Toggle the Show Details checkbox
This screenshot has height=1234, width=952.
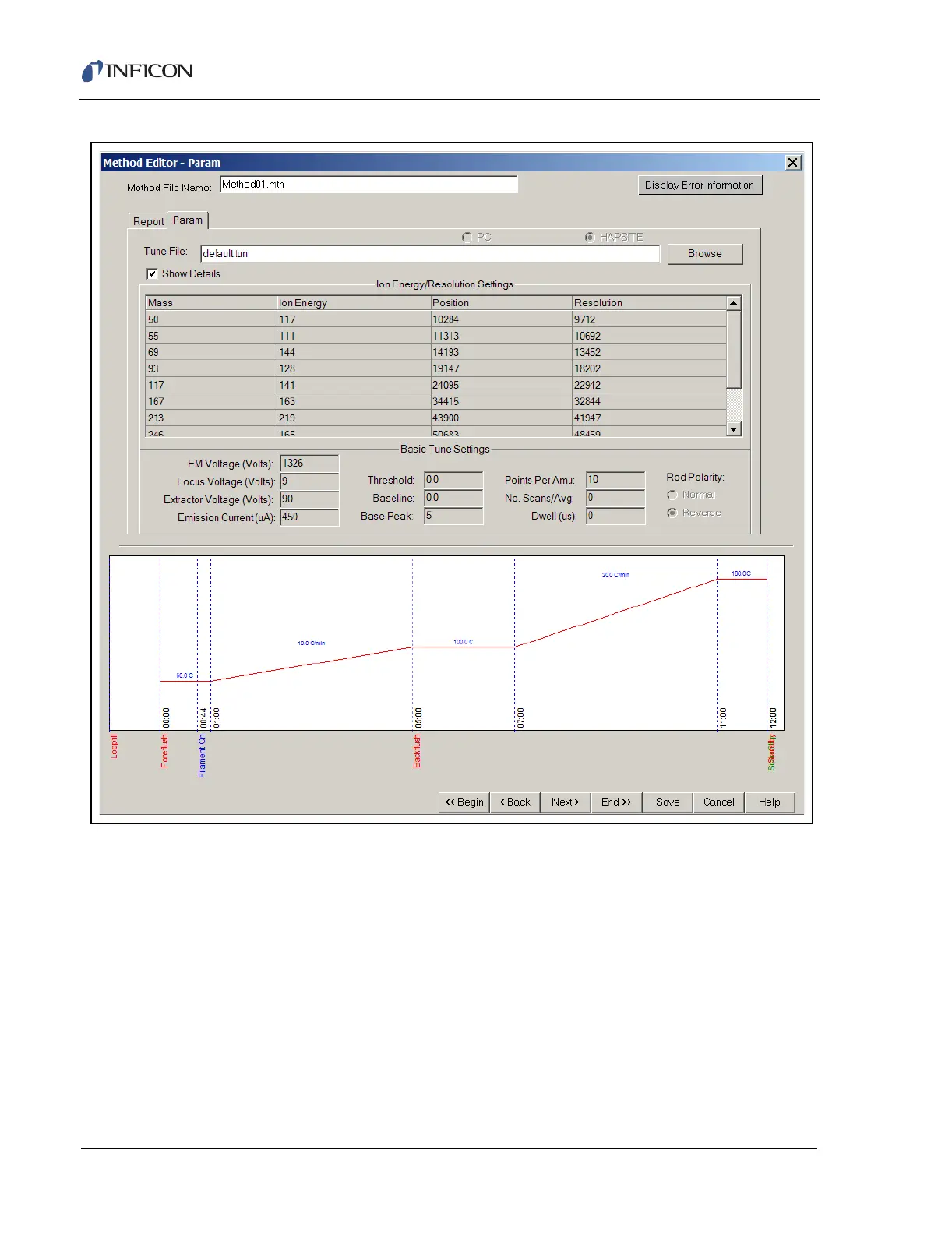152,273
